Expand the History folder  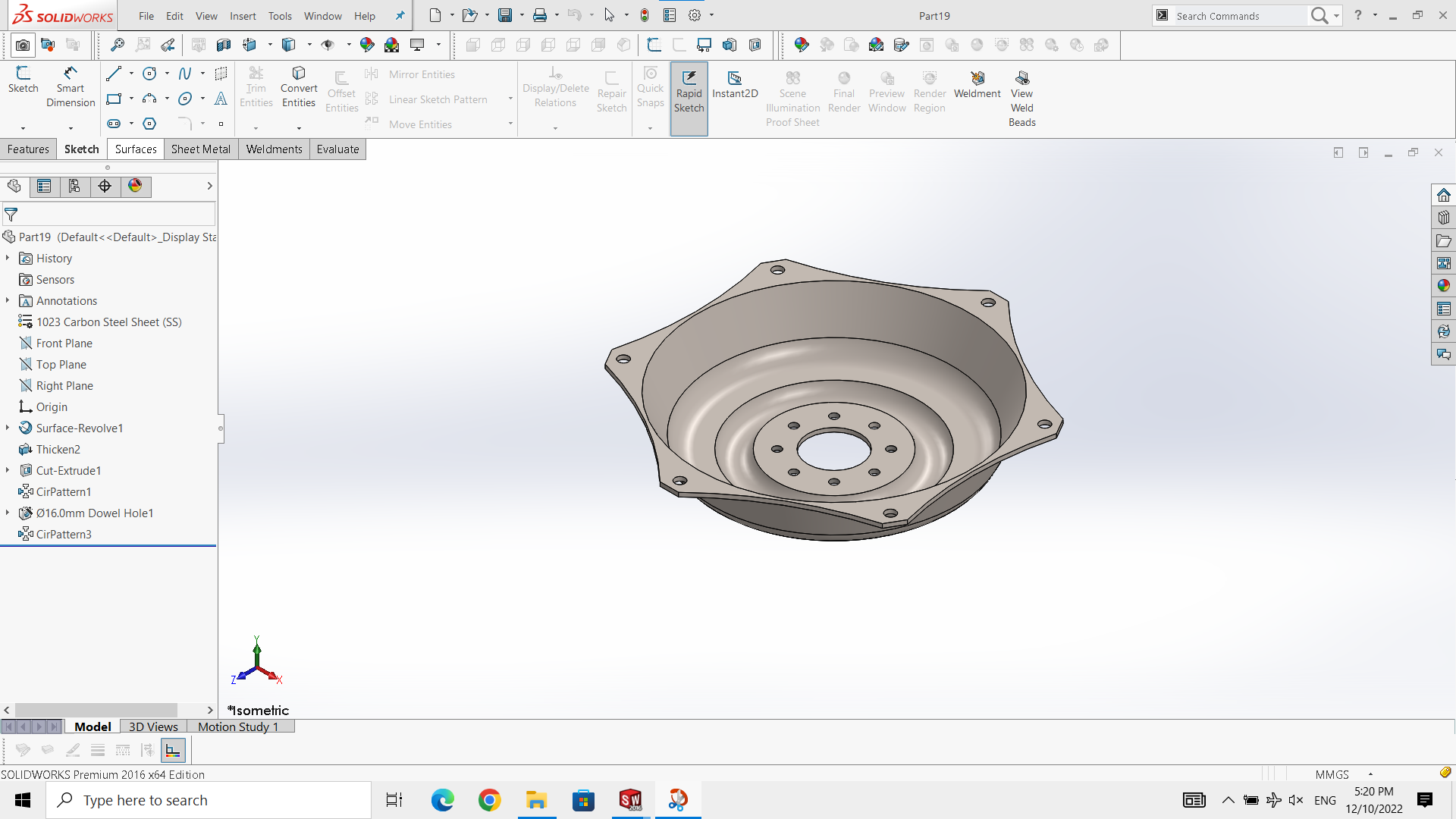click(x=8, y=259)
